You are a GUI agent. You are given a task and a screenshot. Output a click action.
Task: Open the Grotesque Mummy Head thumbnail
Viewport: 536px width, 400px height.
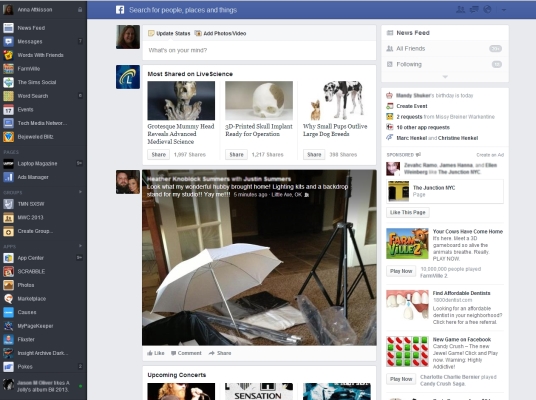[181, 101]
